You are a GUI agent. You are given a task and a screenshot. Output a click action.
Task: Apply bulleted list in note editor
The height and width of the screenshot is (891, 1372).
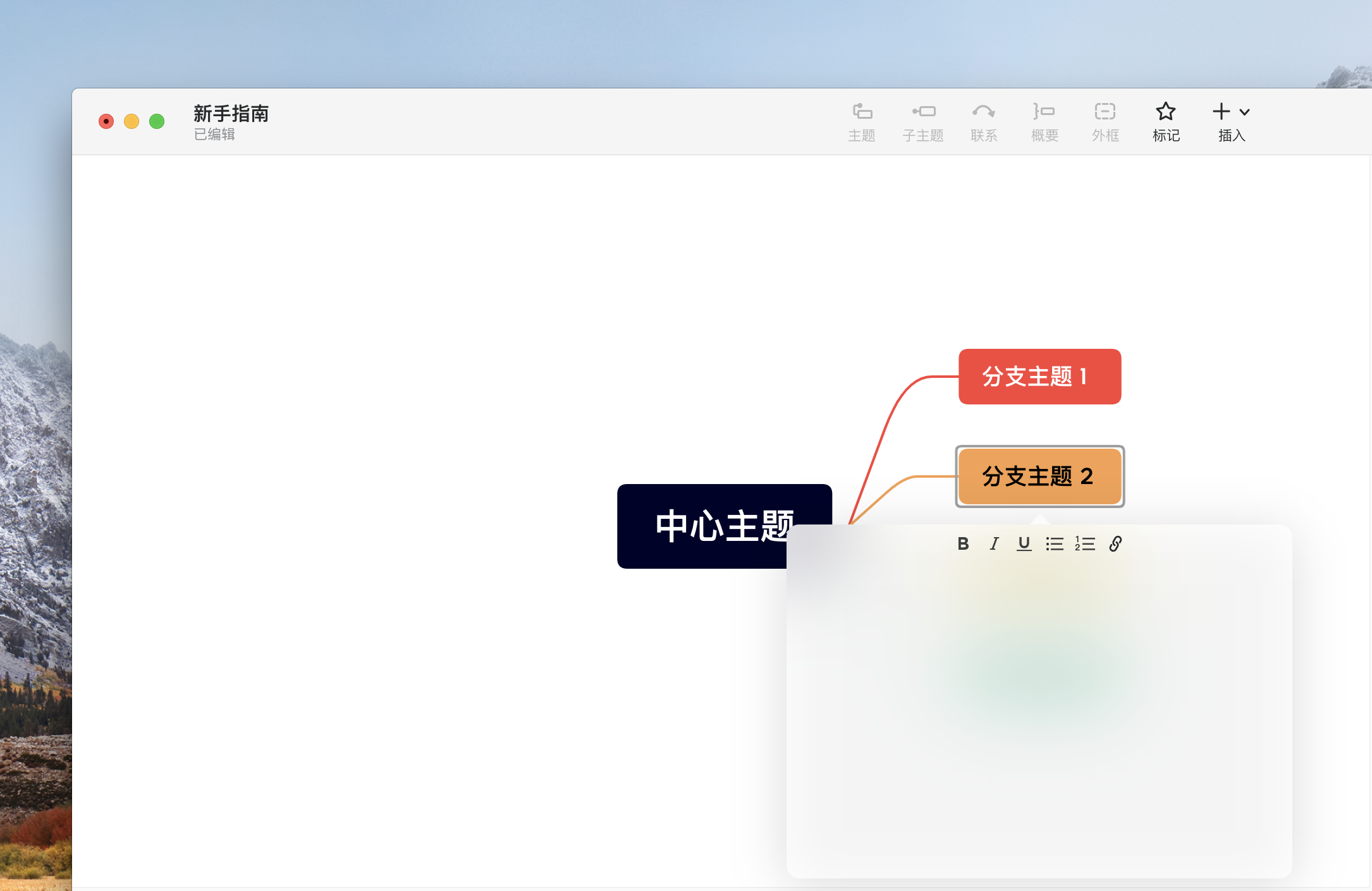click(x=1054, y=544)
